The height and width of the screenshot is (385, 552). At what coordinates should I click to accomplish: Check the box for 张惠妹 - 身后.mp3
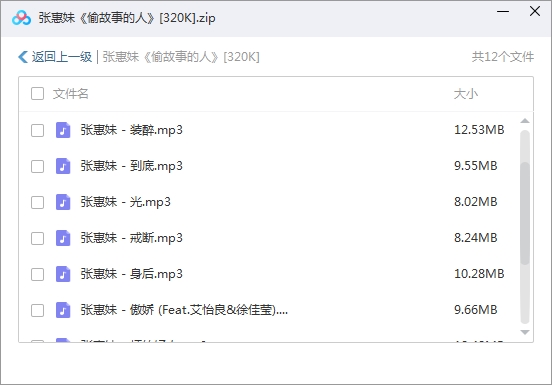[37, 274]
